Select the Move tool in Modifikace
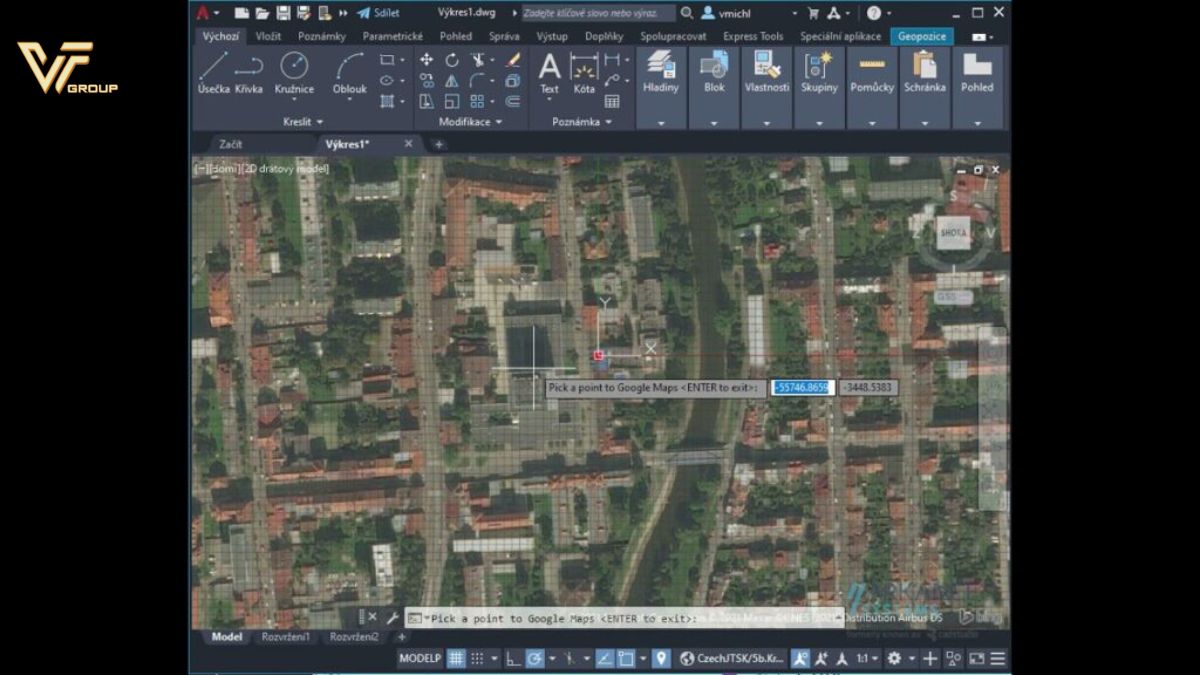This screenshot has width=1200, height=675. point(427,60)
